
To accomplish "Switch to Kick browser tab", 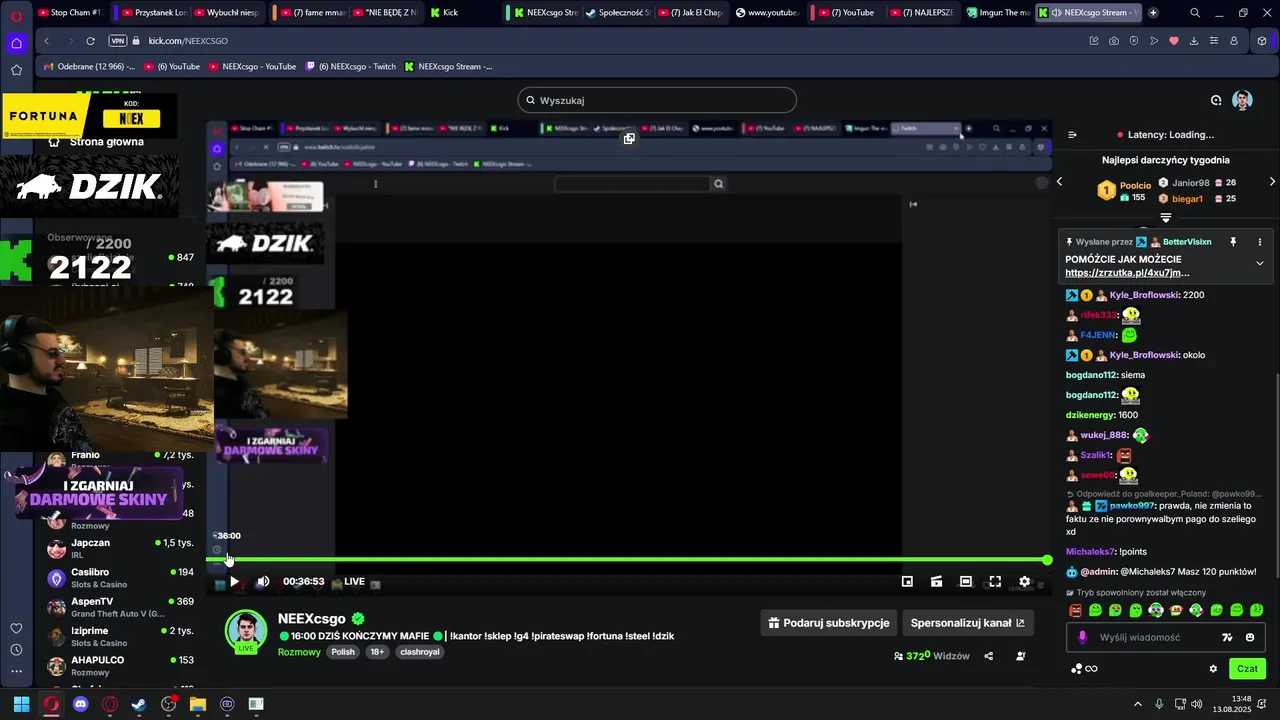I will pyautogui.click(x=445, y=13).
